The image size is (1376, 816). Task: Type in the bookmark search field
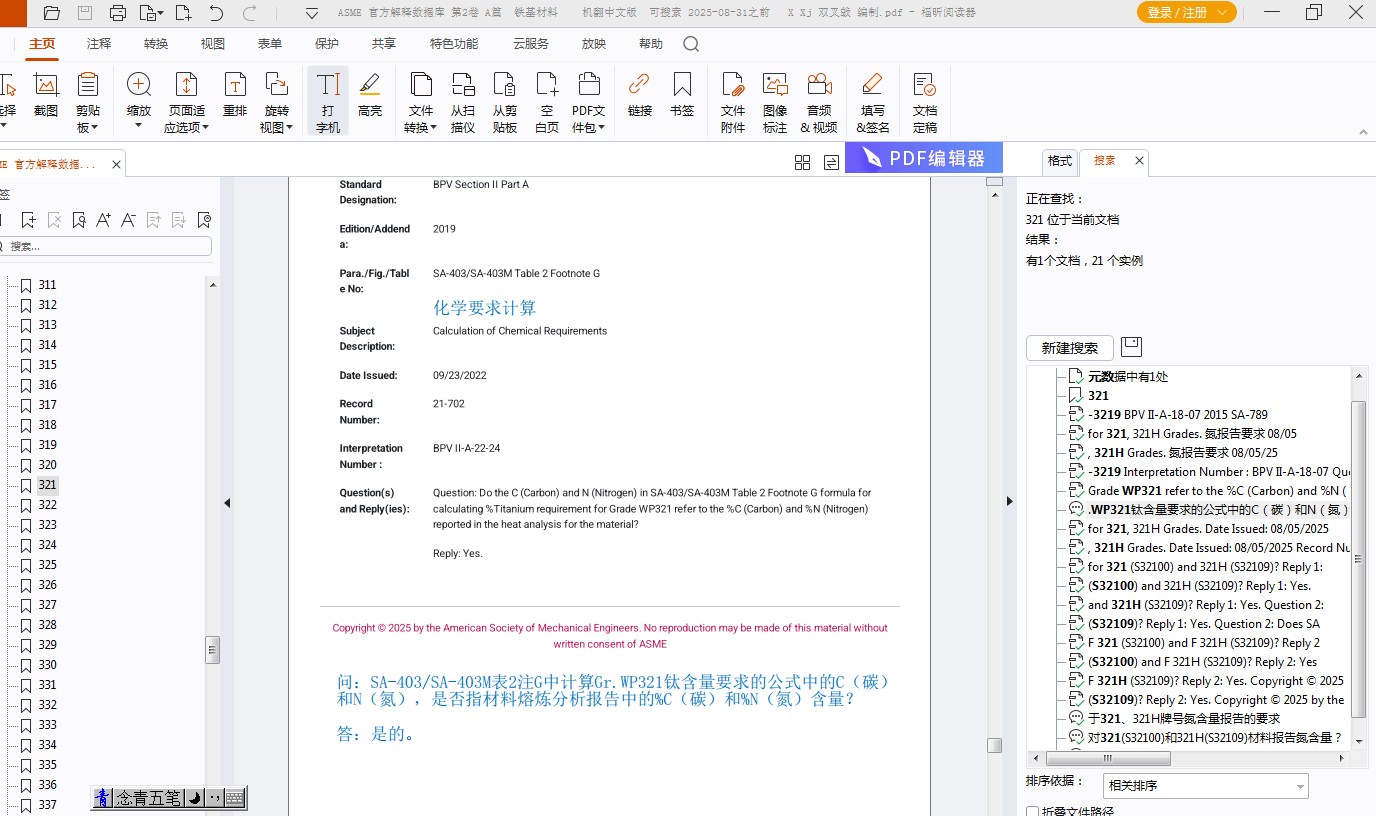click(x=108, y=246)
